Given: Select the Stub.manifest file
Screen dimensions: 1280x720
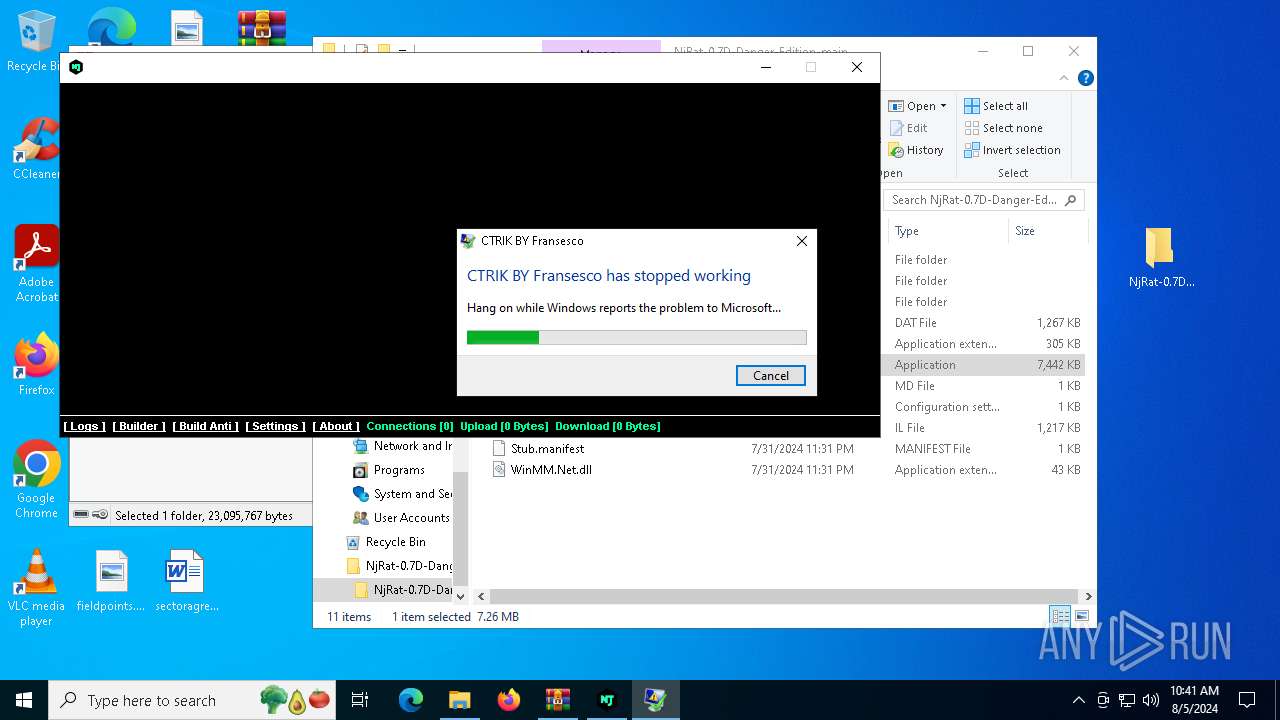Looking at the screenshot, I should point(547,449).
